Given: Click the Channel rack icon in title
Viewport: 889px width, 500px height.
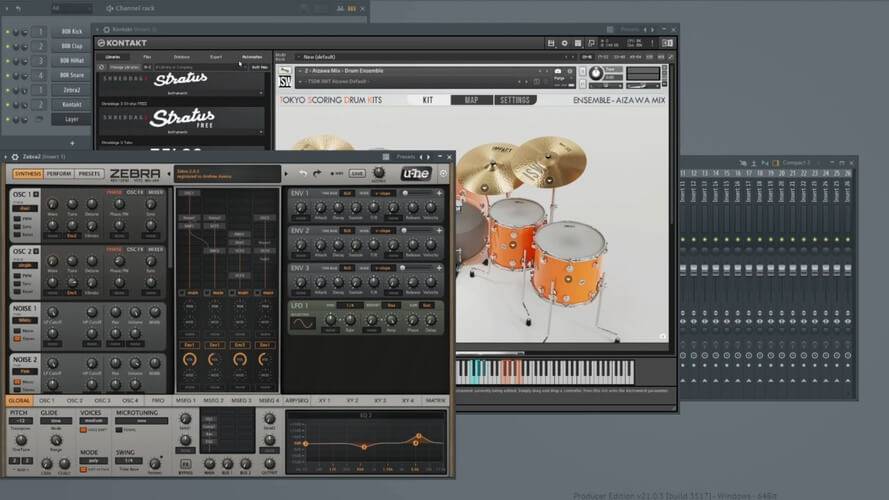Looking at the screenshot, I should click(x=109, y=8).
